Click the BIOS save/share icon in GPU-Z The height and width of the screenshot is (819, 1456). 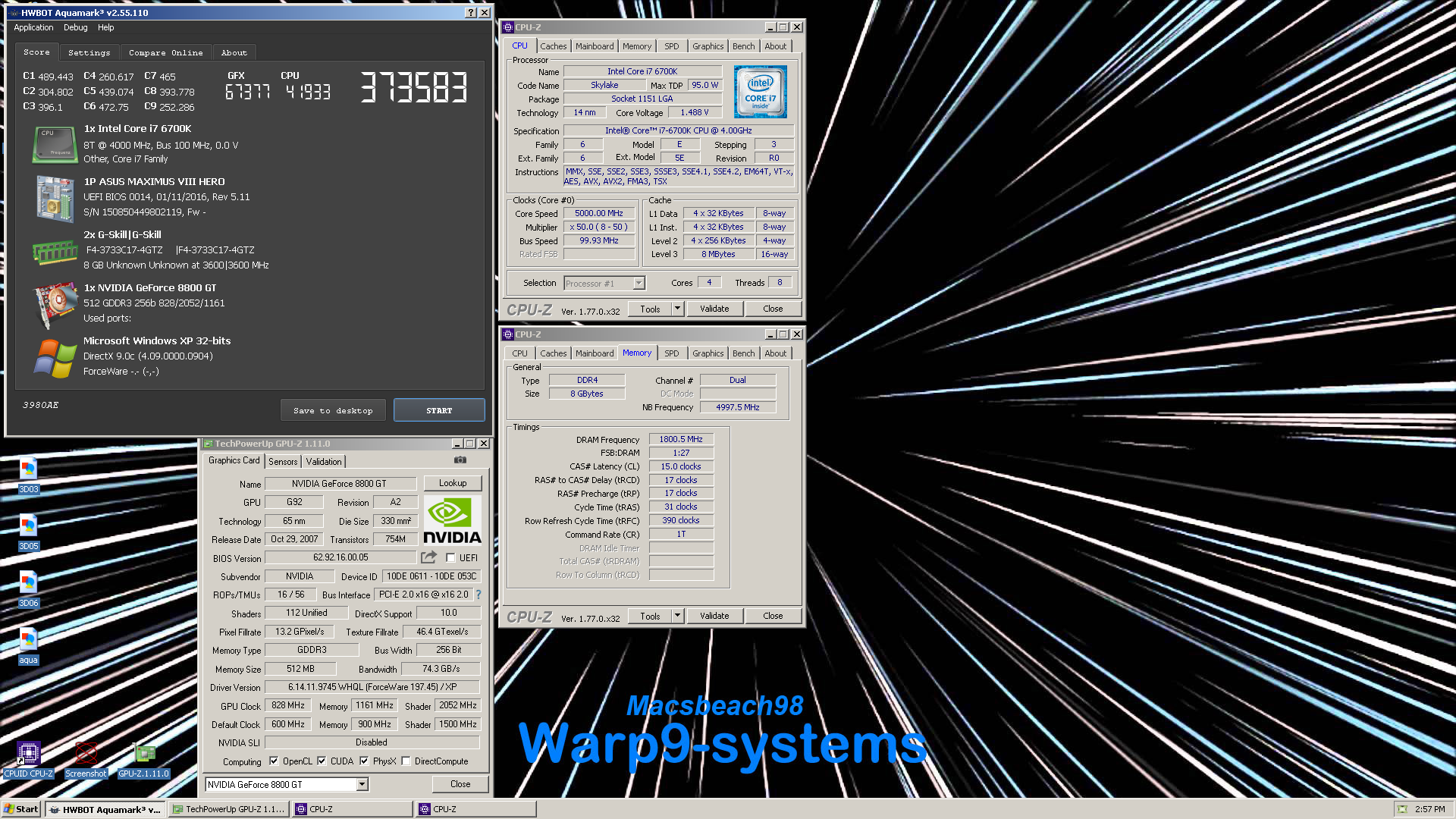428,557
